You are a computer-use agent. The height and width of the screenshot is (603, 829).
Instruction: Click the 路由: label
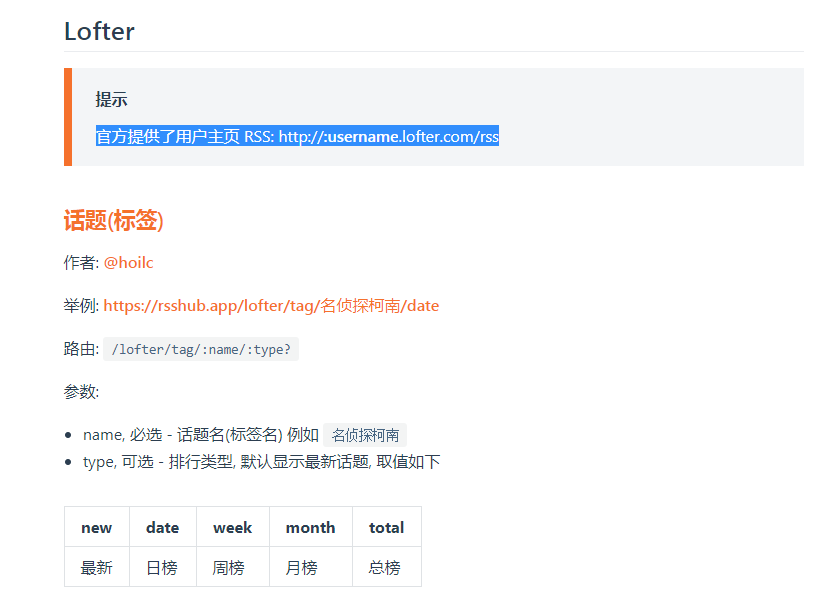(x=81, y=349)
